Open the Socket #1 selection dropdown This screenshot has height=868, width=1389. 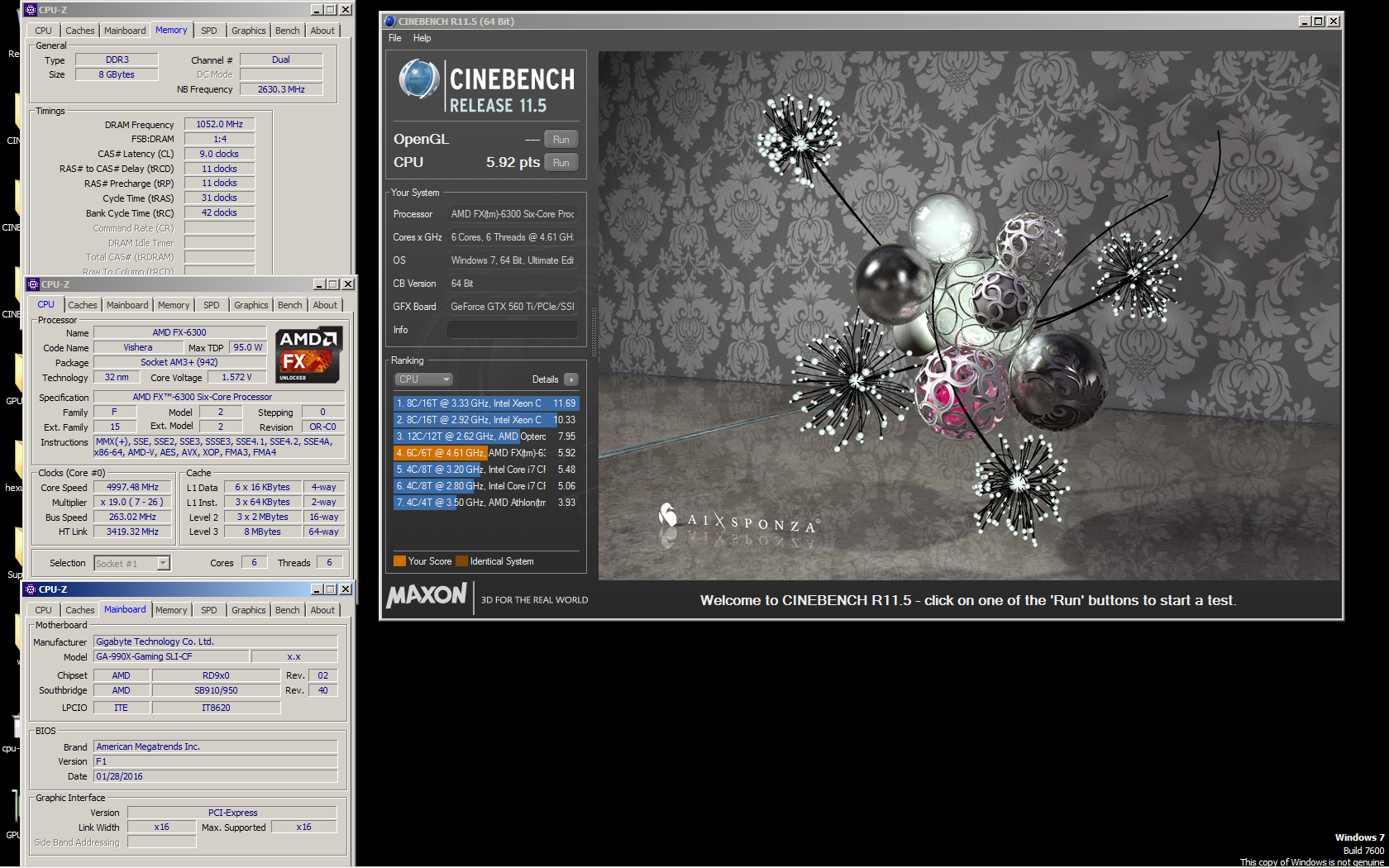[131, 563]
